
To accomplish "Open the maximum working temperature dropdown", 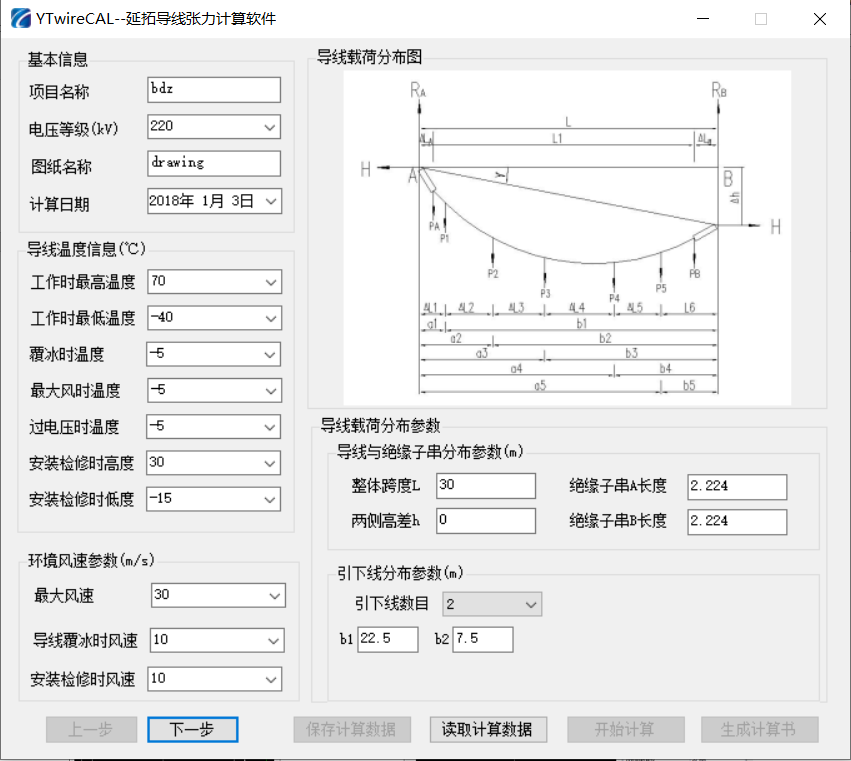I will [x=270, y=283].
